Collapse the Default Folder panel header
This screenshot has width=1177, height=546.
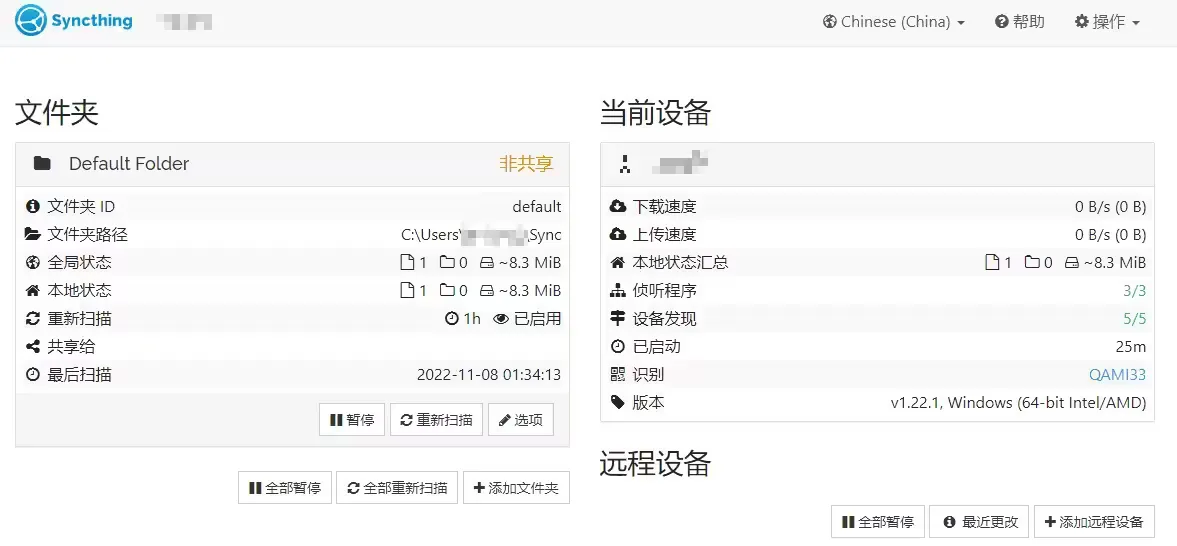click(292, 164)
